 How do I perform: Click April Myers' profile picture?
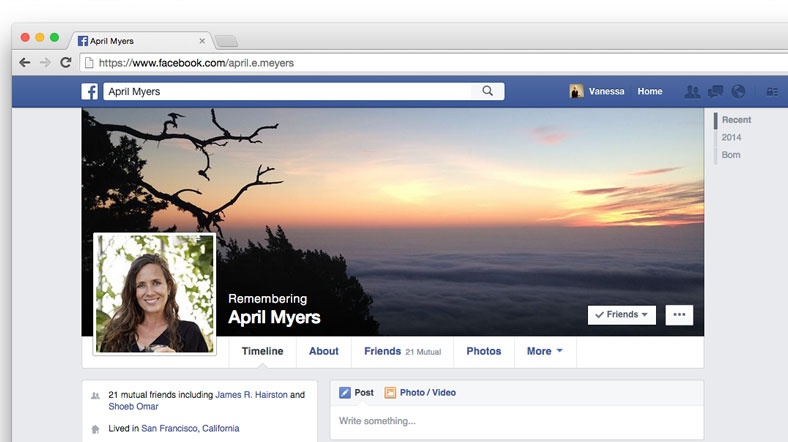[155, 294]
